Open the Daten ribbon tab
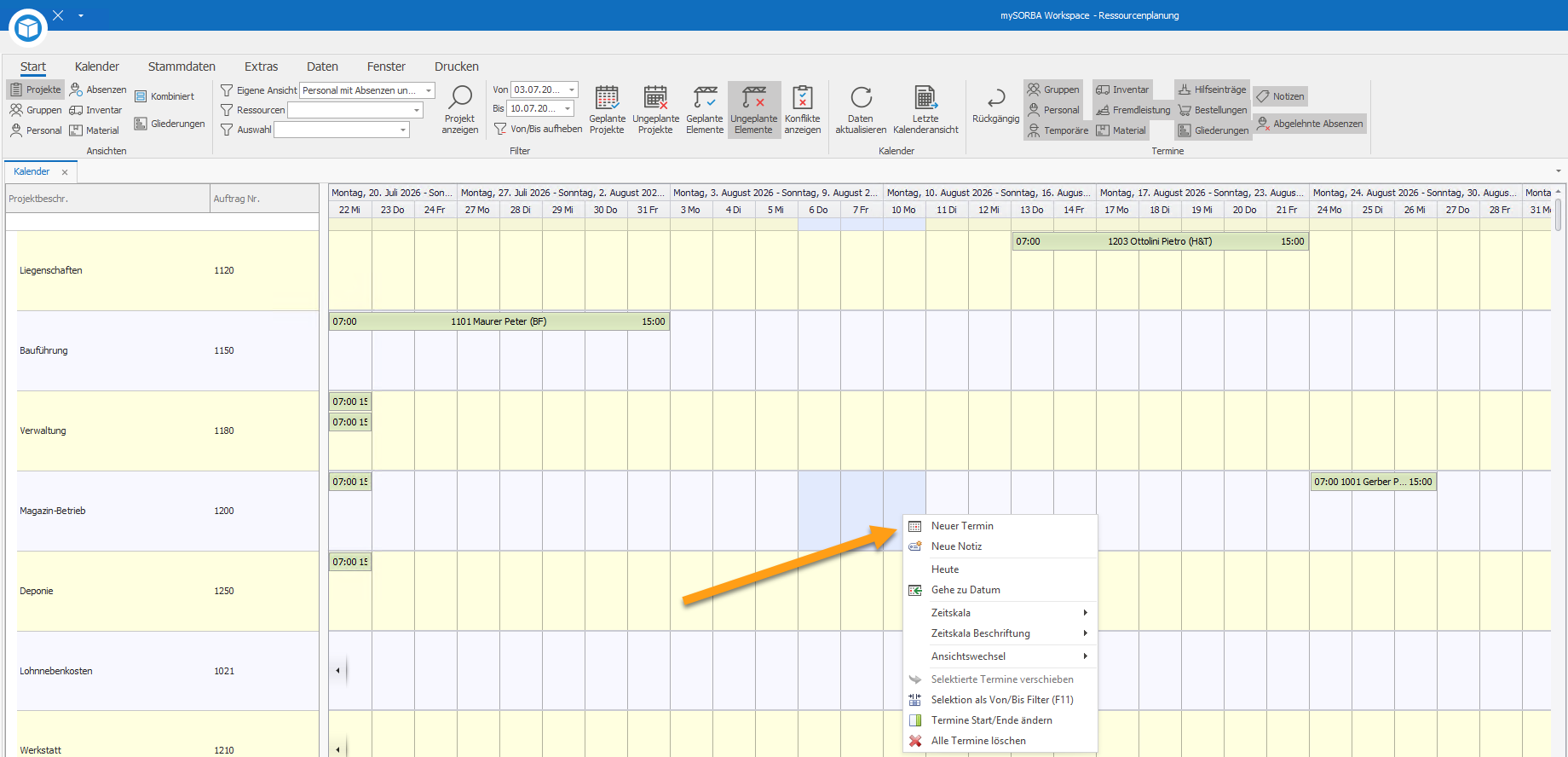 (322, 66)
